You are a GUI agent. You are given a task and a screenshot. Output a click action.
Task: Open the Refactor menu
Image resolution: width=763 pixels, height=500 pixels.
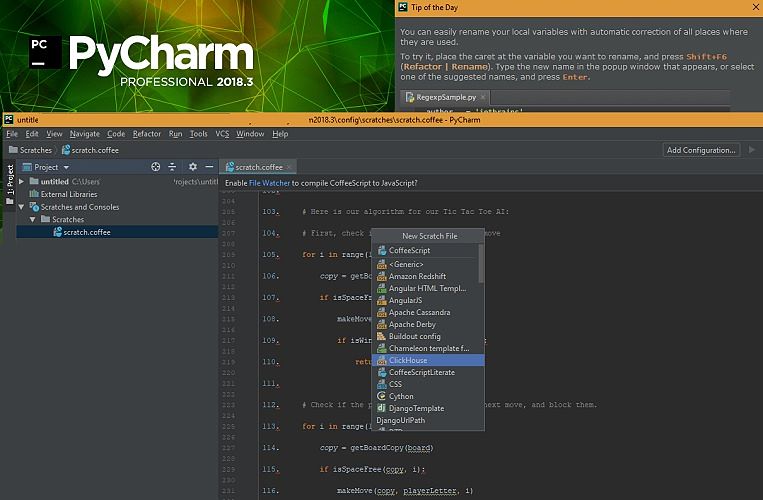click(x=147, y=134)
